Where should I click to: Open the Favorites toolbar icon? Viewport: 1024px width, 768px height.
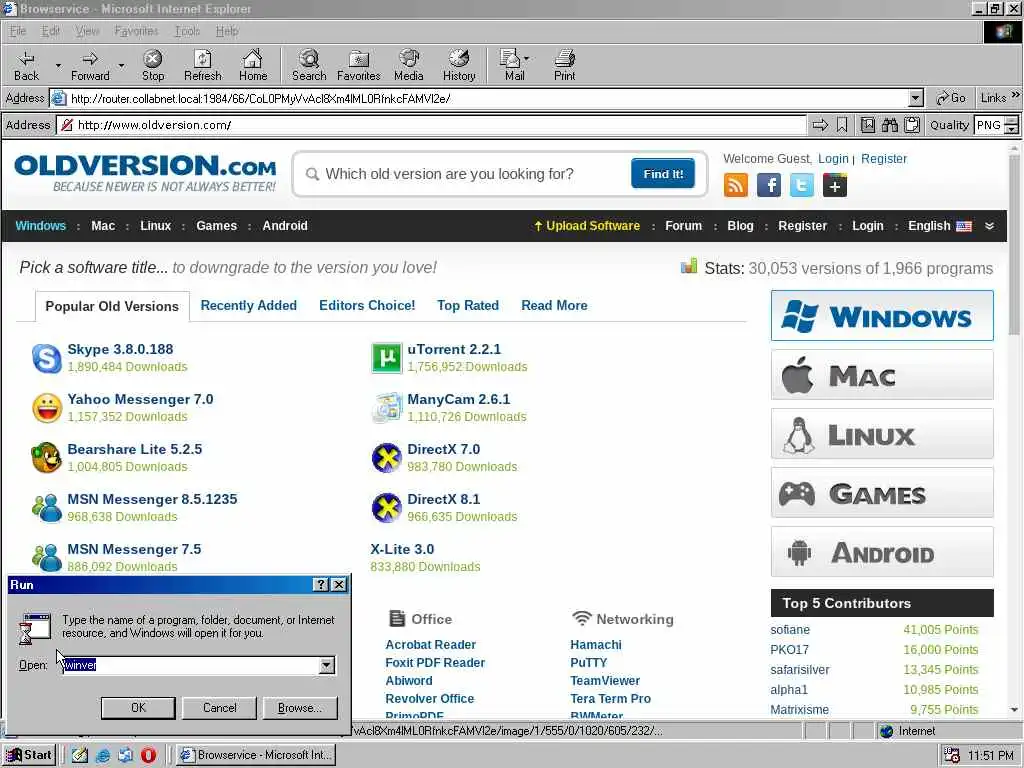coord(359,65)
